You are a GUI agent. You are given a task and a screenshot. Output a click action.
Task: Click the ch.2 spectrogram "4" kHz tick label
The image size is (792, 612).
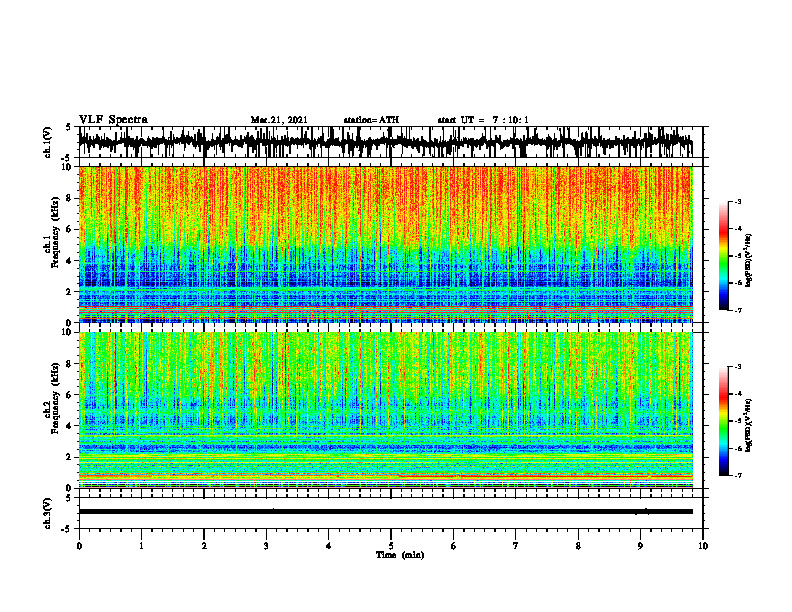pos(71,426)
